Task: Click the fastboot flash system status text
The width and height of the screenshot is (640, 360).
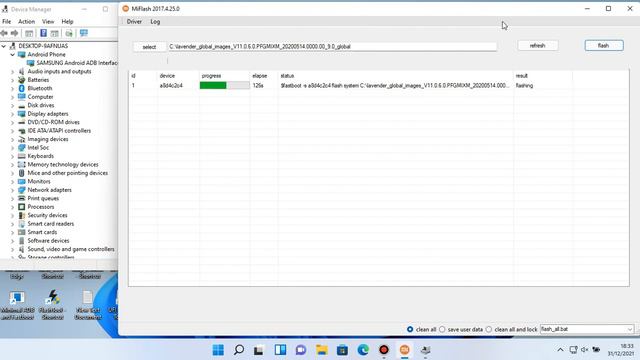Action: pos(395,85)
